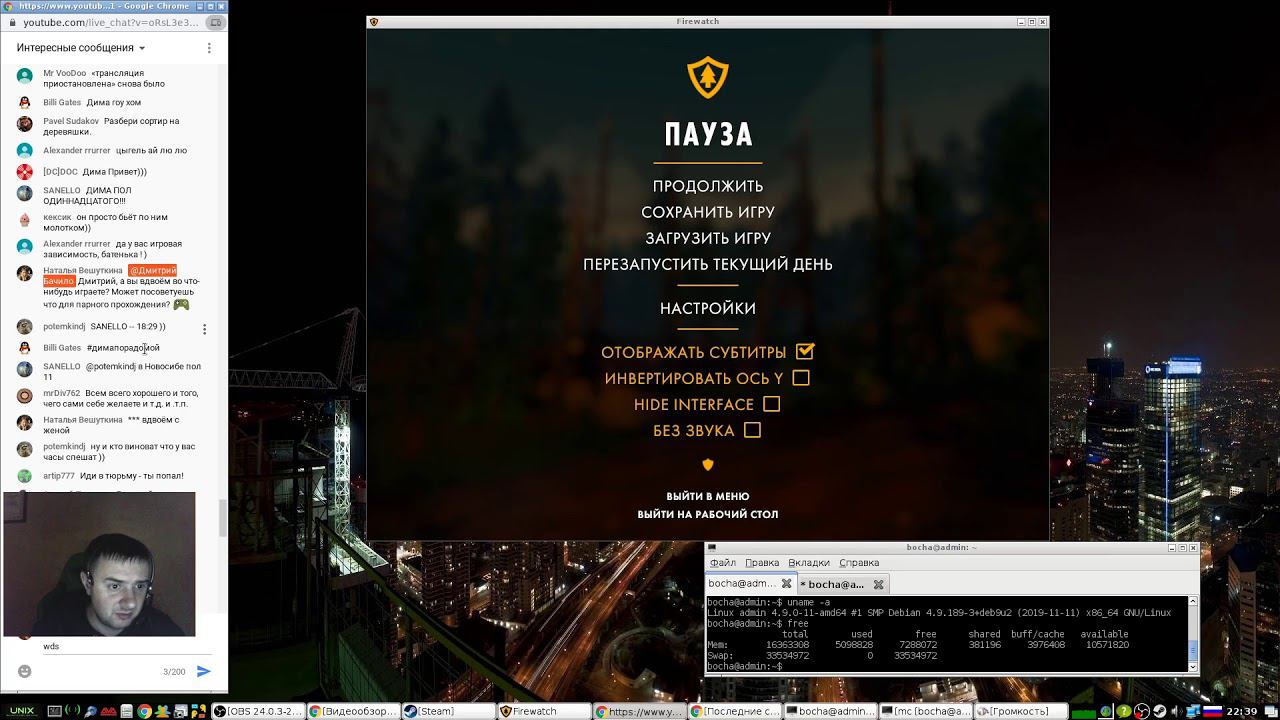Enable ИНВЕРТИРОВАТЬ ОСЬ Y checkbox
Viewport: 1280px width, 720px height.
point(801,378)
